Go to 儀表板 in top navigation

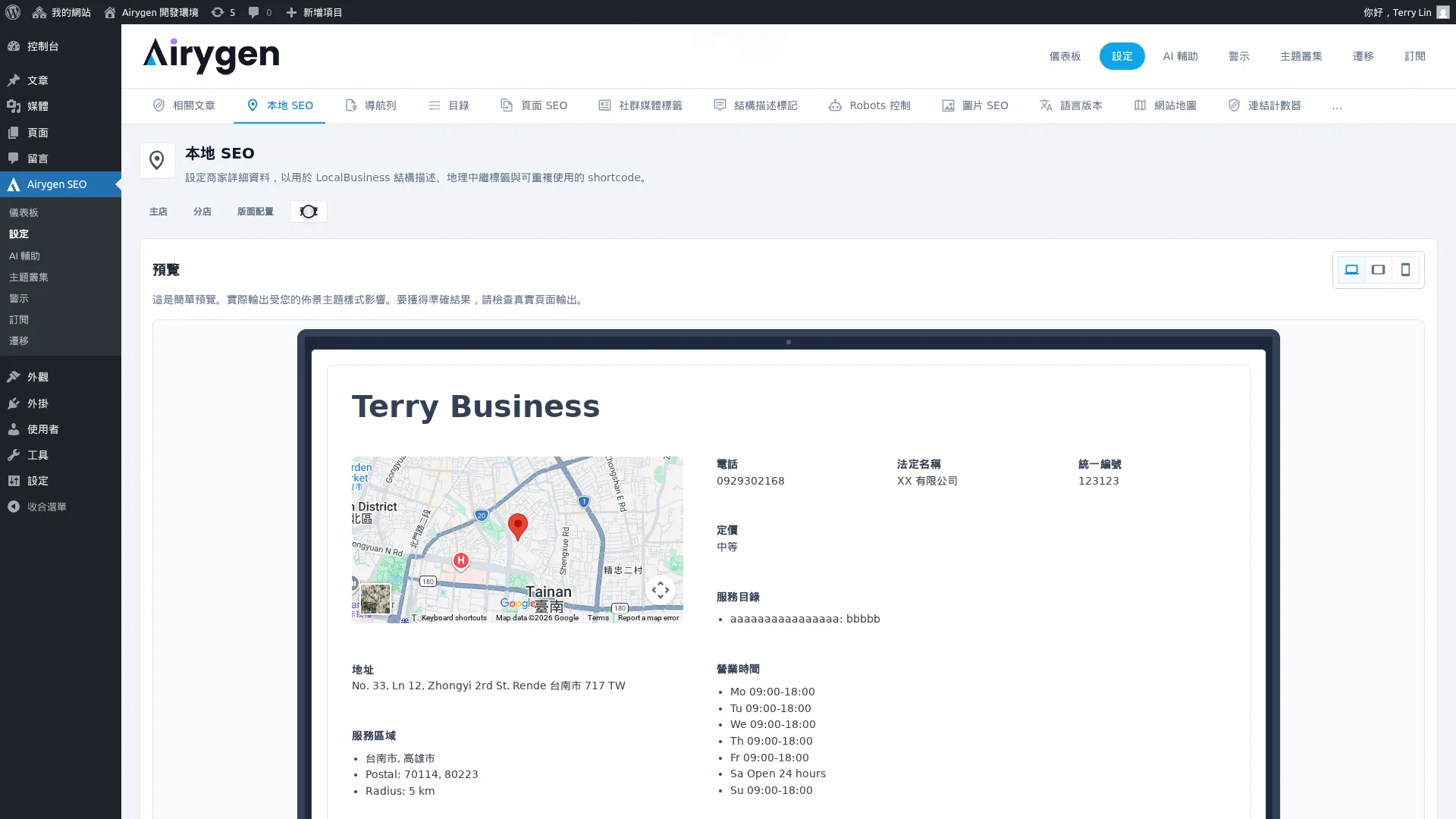tap(1065, 56)
